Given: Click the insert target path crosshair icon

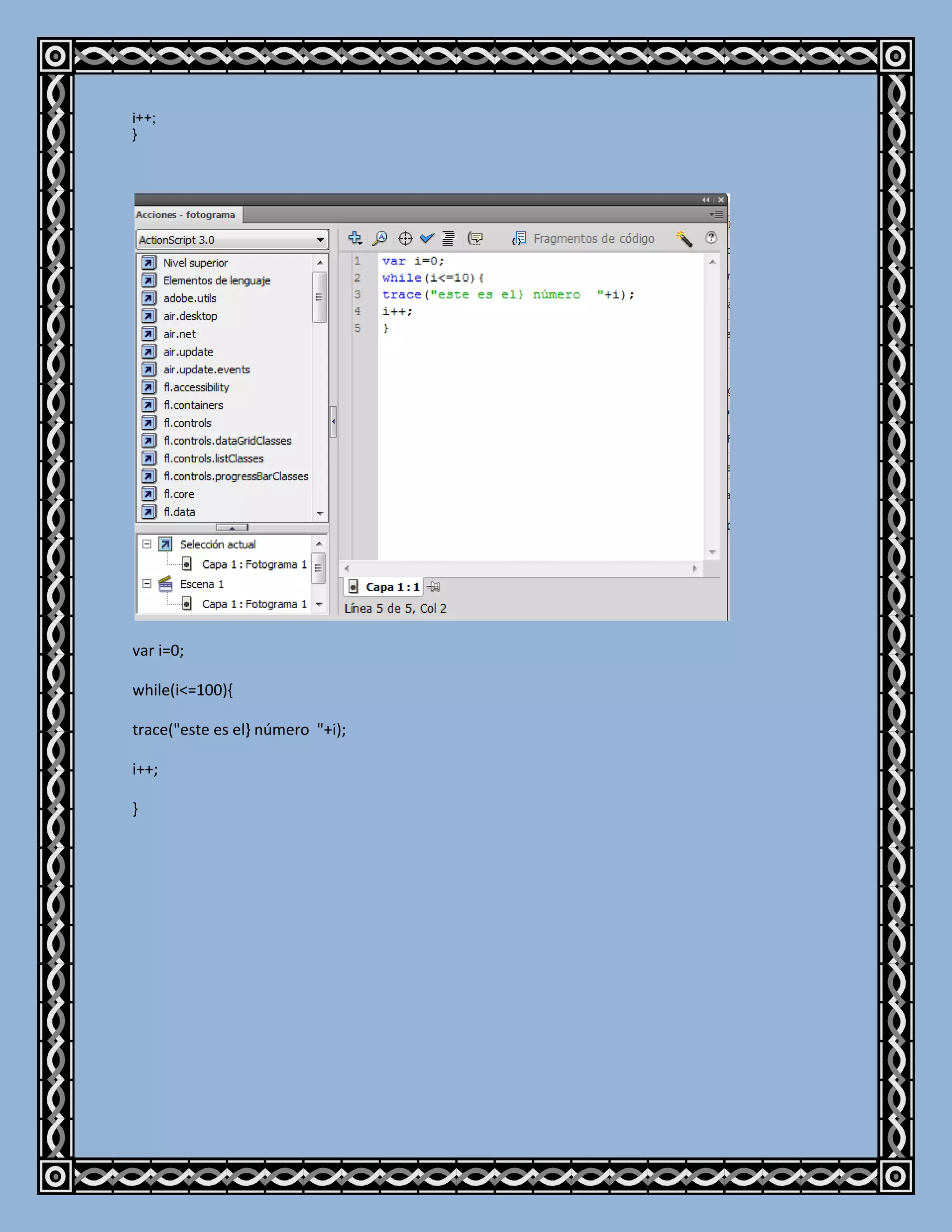Looking at the screenshot, I should pyautogui.click(x=405, y=238).
